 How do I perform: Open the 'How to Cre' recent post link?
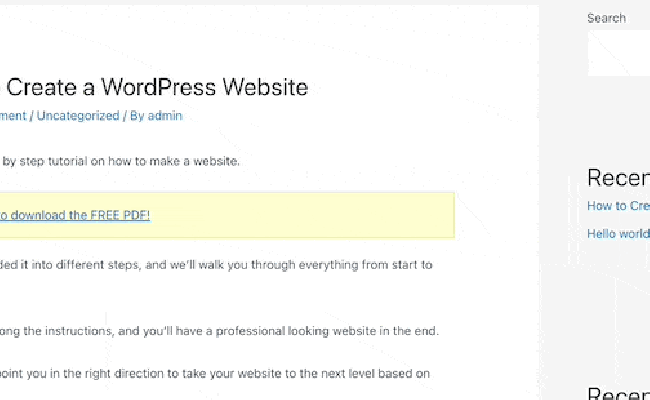[x=618, y=206]
